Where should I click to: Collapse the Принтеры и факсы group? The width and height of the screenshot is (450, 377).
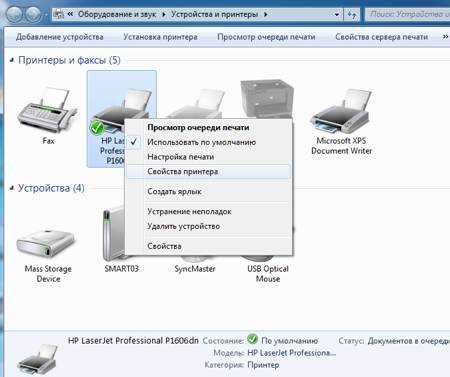pos(12,60)
